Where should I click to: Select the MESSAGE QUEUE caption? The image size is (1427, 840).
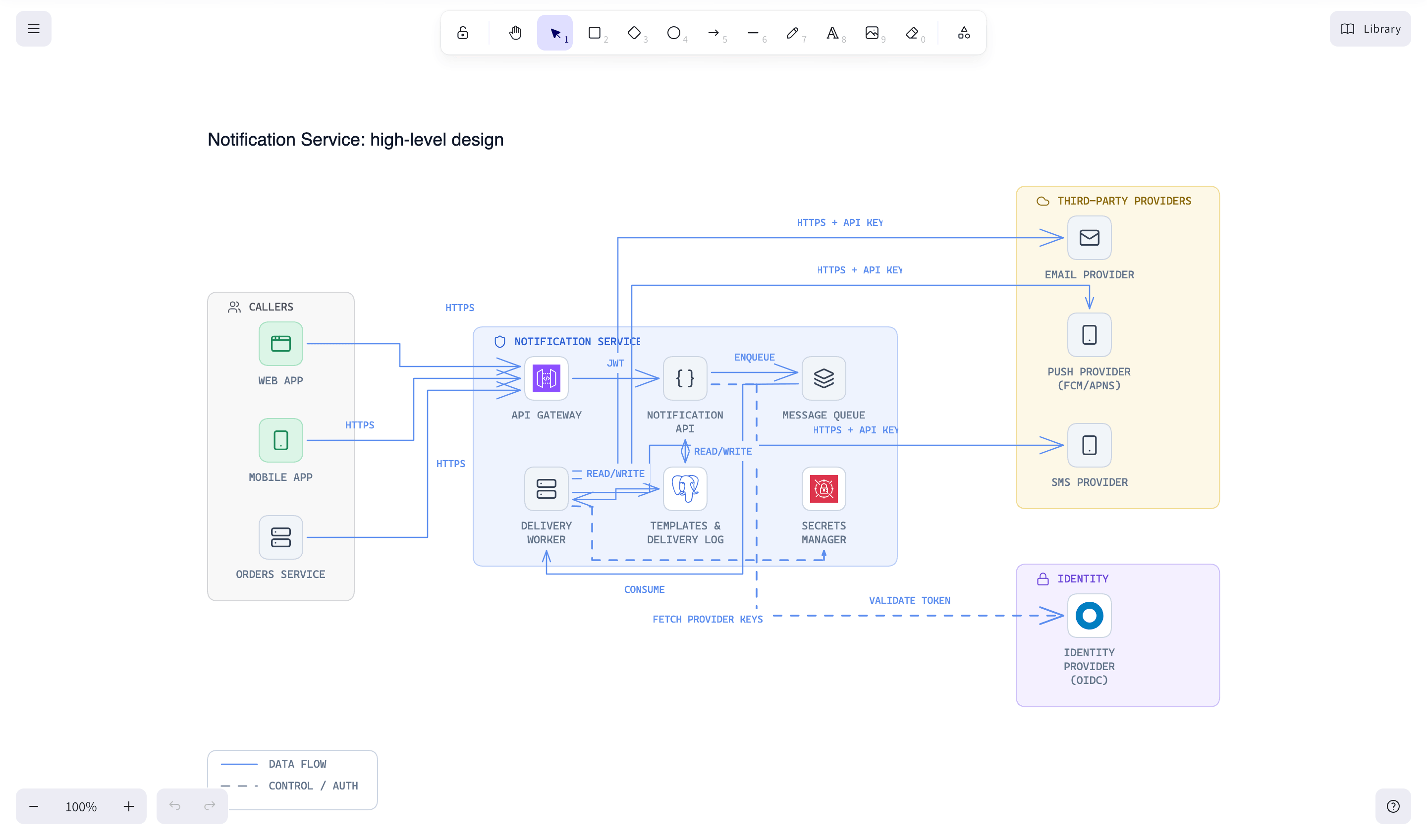[824, 416]
